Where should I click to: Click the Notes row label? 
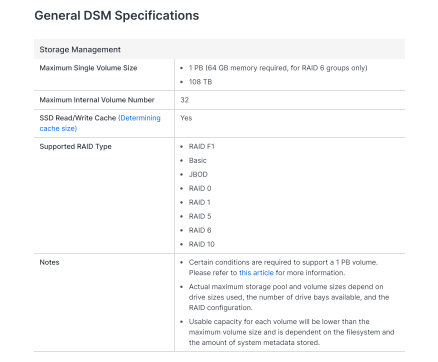[49, 262]
